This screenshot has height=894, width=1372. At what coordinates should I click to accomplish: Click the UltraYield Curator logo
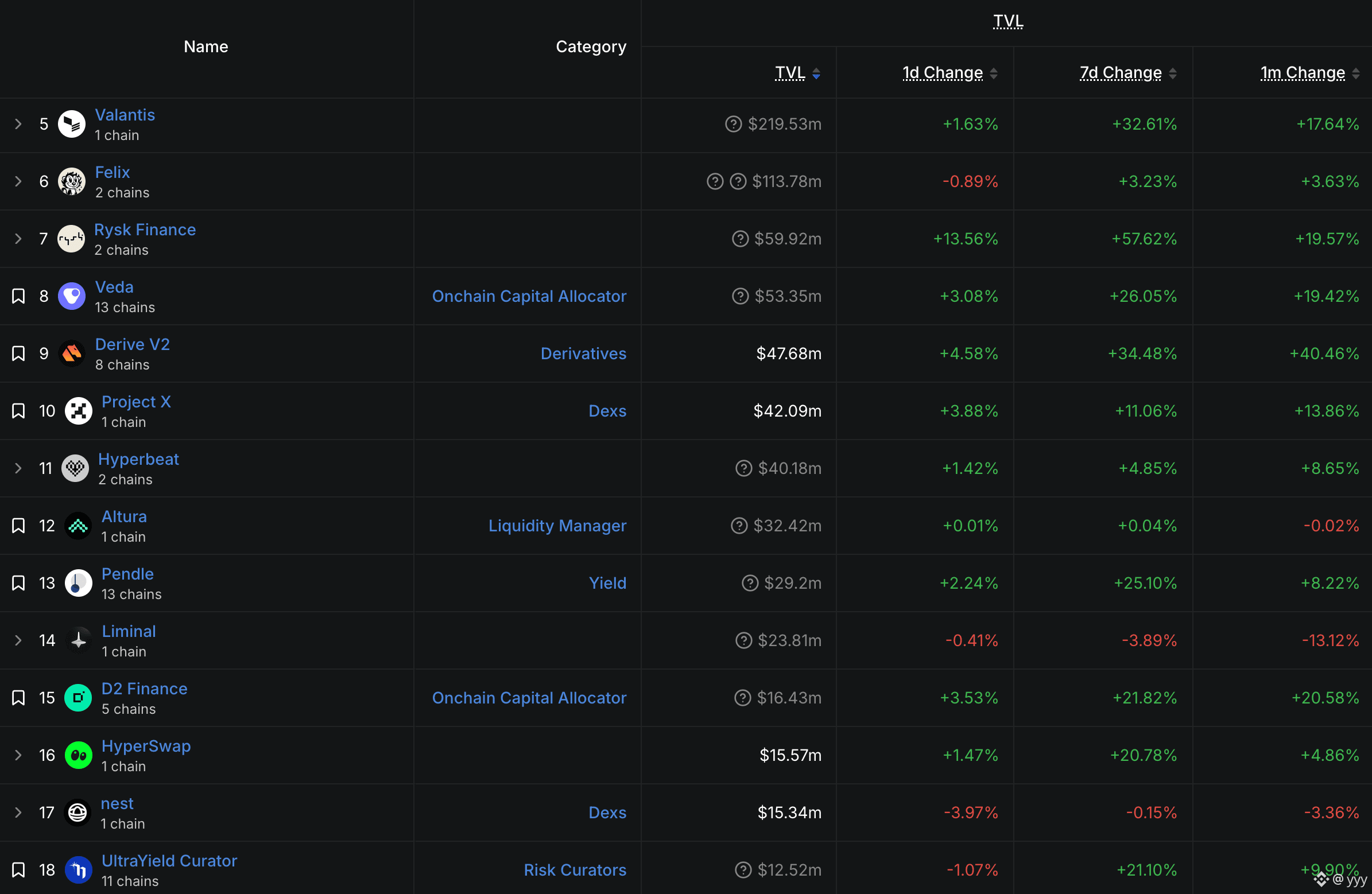tap(79, 870)
